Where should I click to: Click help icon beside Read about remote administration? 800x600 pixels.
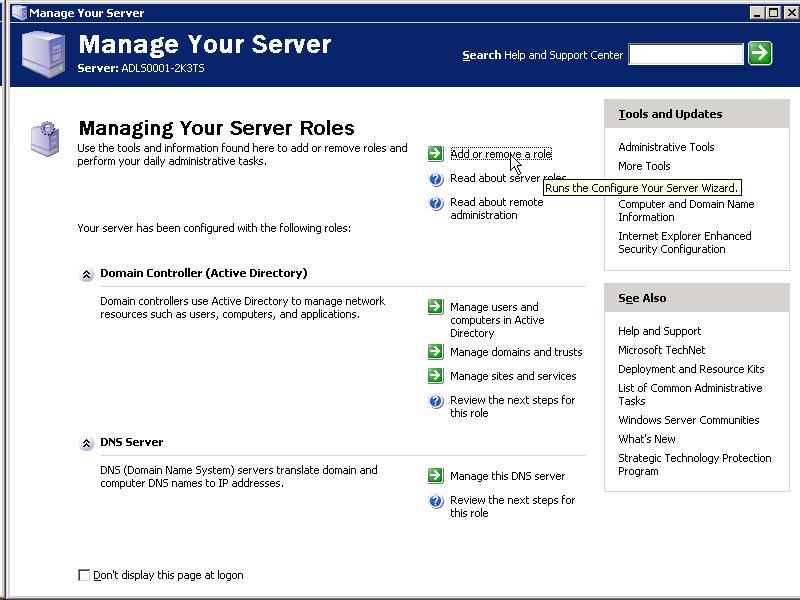coord(435,203)
